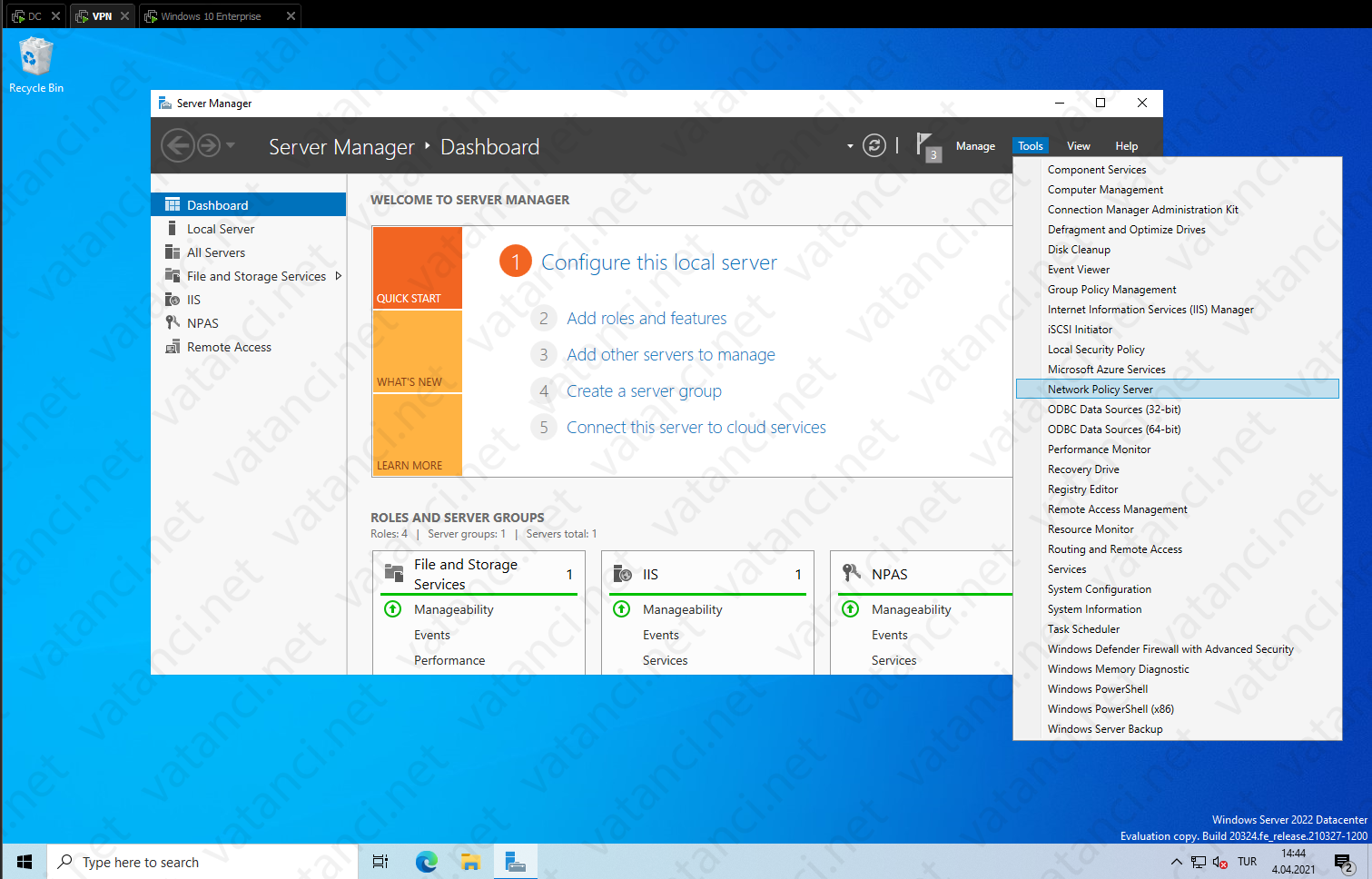This screenshot has width=1372, height=879.
Task: Click the taskbar search box
Action: [x=182, y=861]
